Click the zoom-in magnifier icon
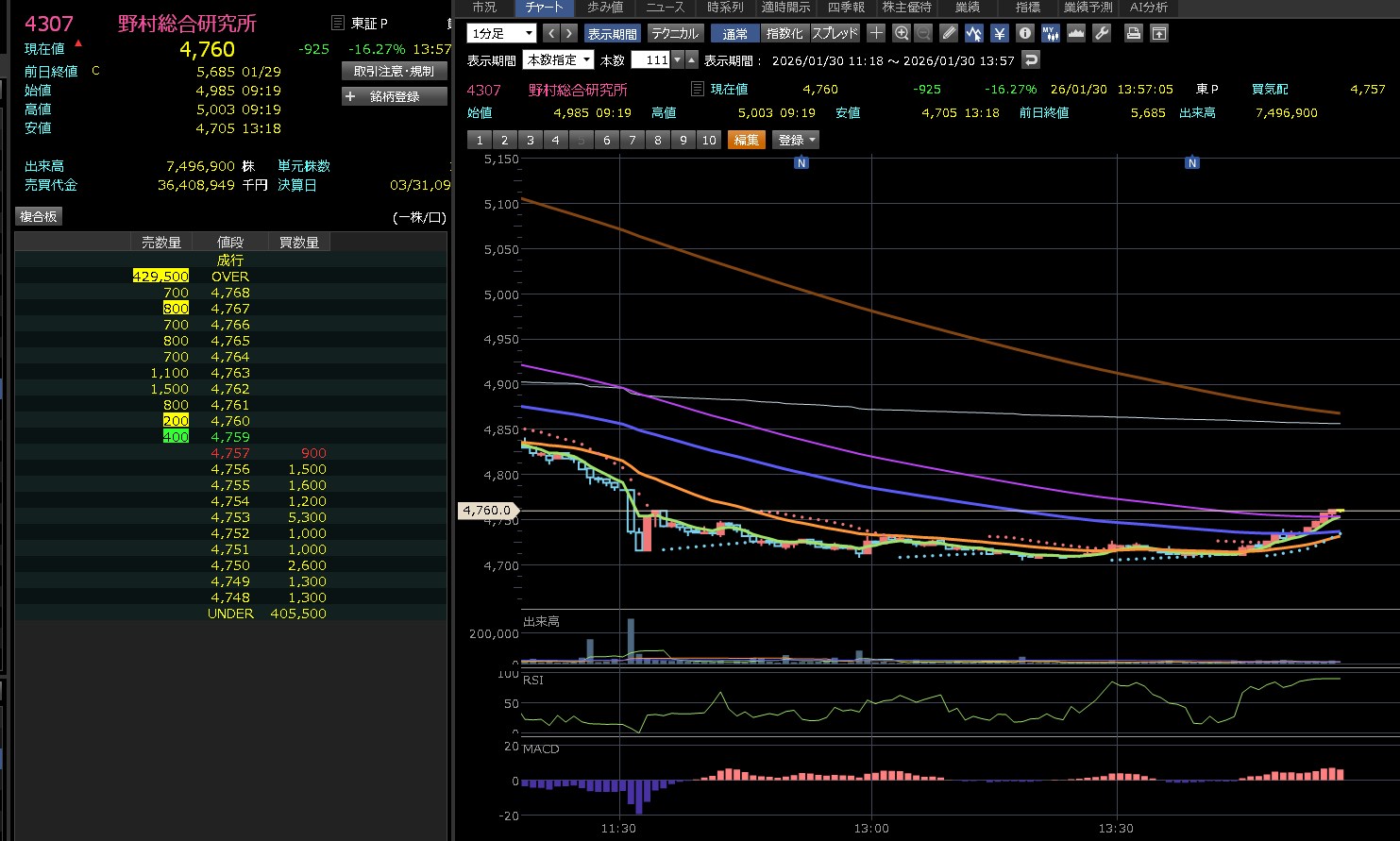Screen dimensions: 1400x841 point(902,33)
